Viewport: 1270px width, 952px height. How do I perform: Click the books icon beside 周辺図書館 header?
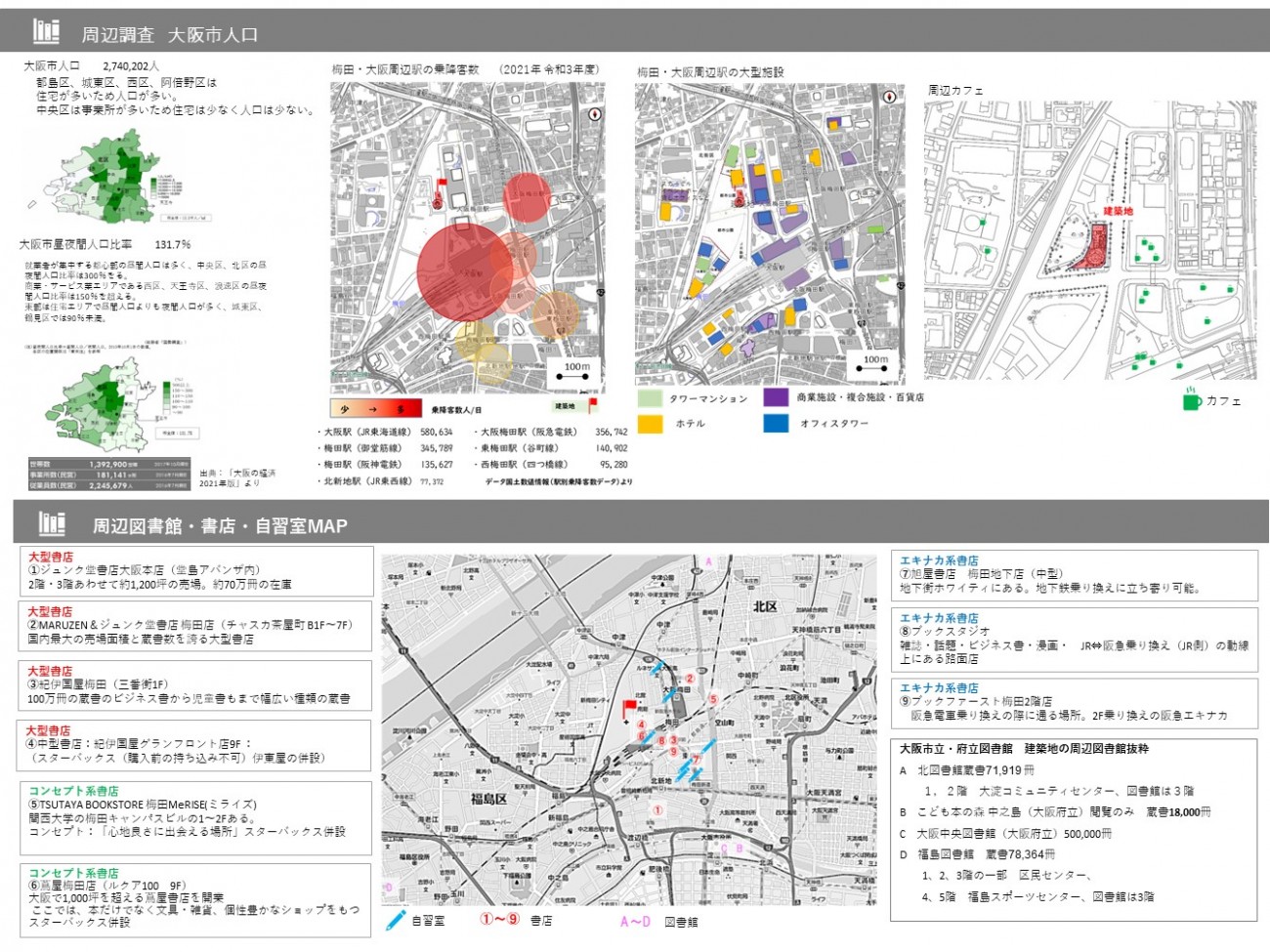(x=52, y=523)
